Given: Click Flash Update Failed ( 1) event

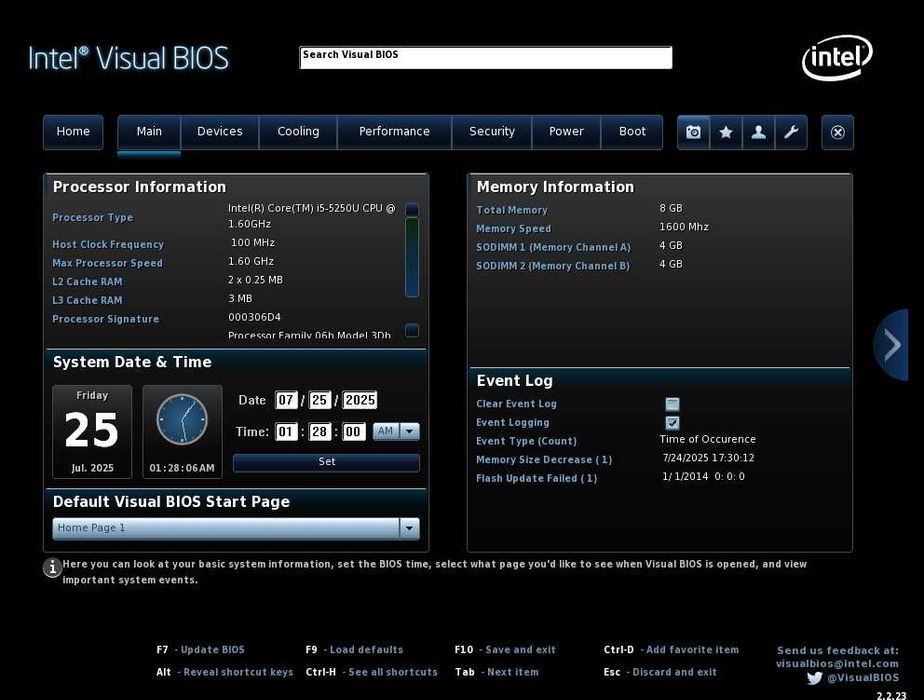Looking at the screenshot, I should click(x=537, y=478).
